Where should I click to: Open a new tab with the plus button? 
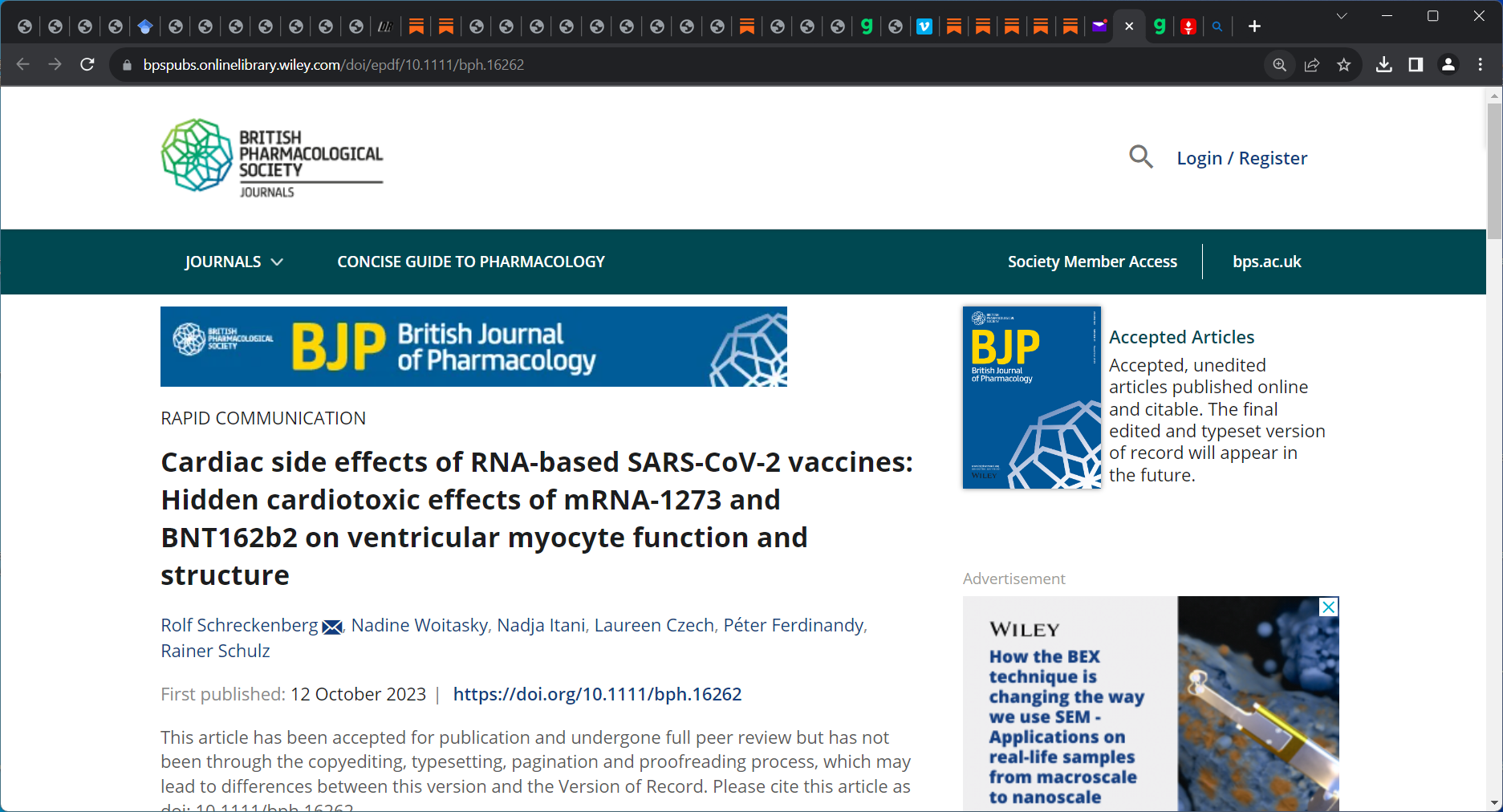click(1254, 26)
